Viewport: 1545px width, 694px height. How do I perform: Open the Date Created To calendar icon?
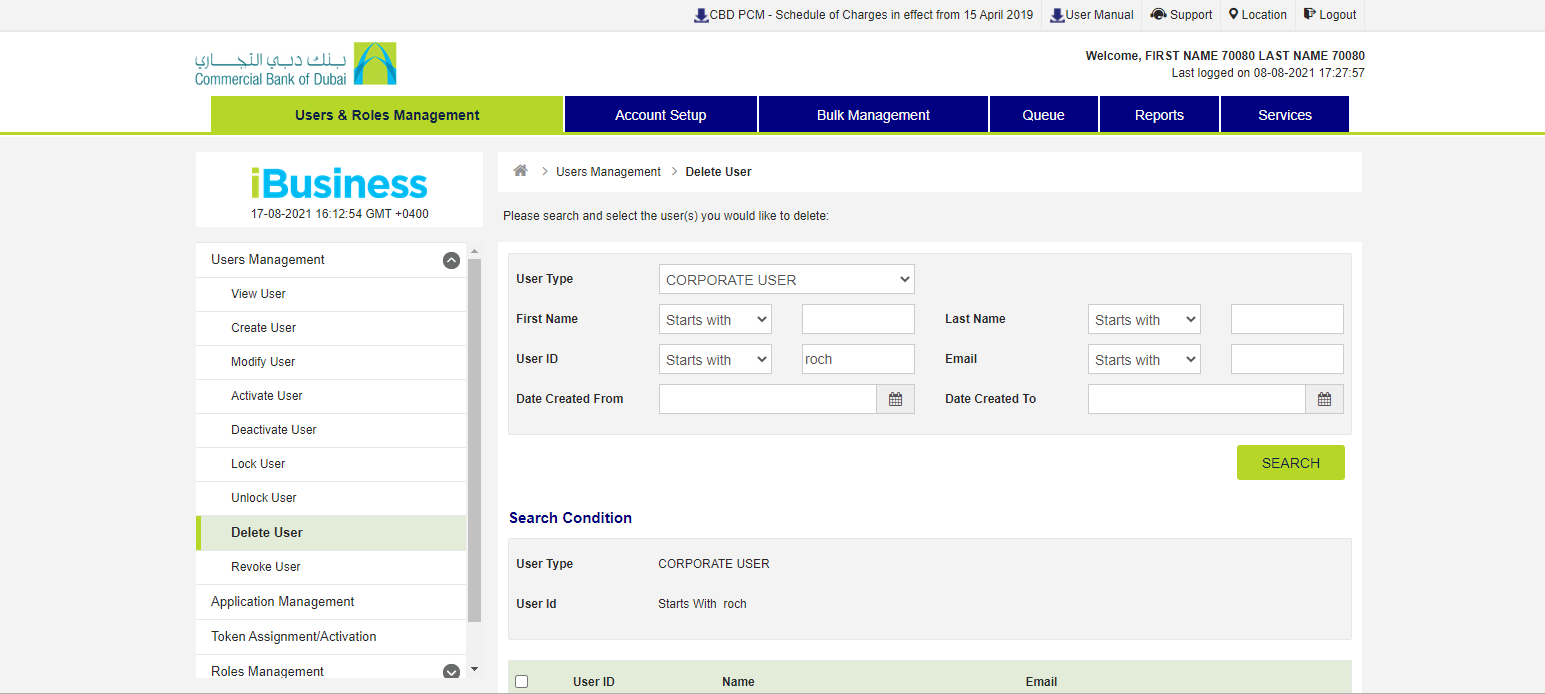tap(1324, 399)
